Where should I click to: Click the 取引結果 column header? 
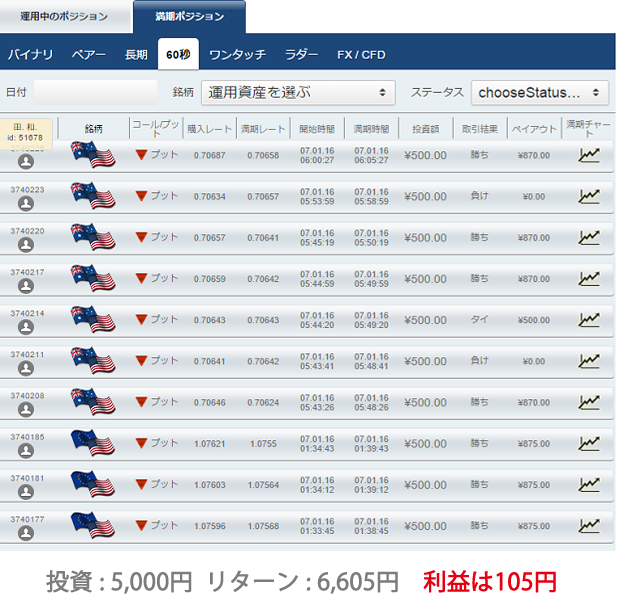click(x=480, y=129)
